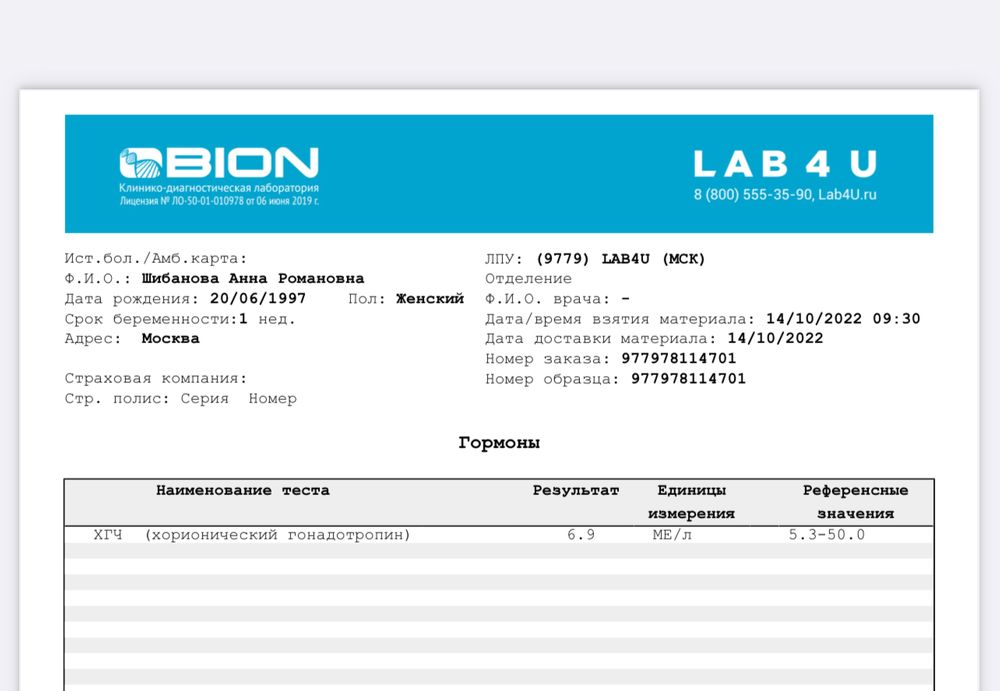Viewport: 1000px width, 691px height.
Task: Select the phone number 8 (800) 555-35-90, Lab4U.ru line
Action: [785, 195]
